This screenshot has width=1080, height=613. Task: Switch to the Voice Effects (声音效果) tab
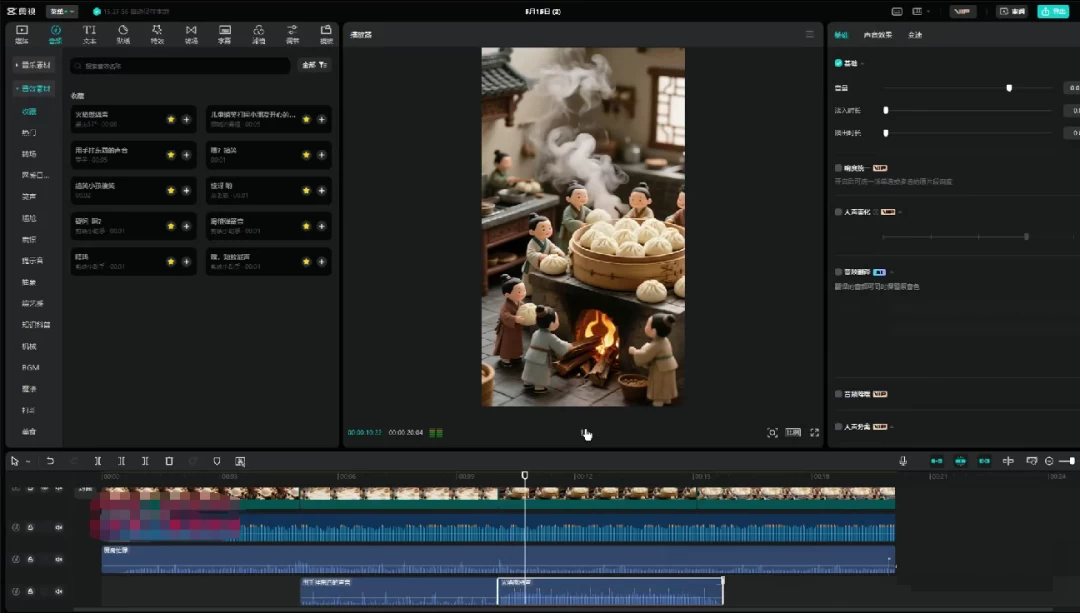(x=879, y=35)
